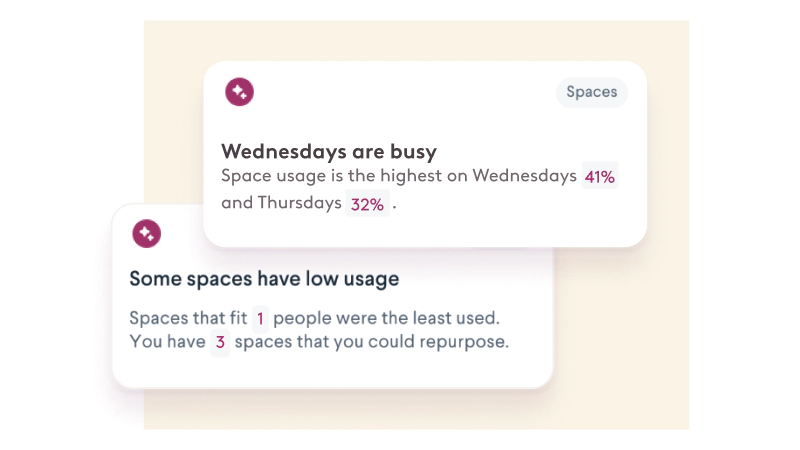Click the 32% badge next to Thursdays
The height and width of the screenshot is (450, 800).
click(x=366, y=204)
